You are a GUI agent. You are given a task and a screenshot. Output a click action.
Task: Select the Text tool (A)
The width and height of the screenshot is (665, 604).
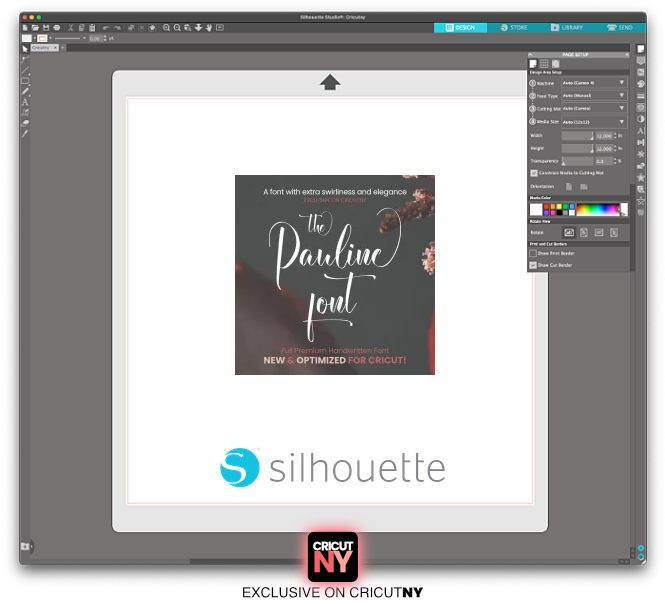click(x=25, y=102)
